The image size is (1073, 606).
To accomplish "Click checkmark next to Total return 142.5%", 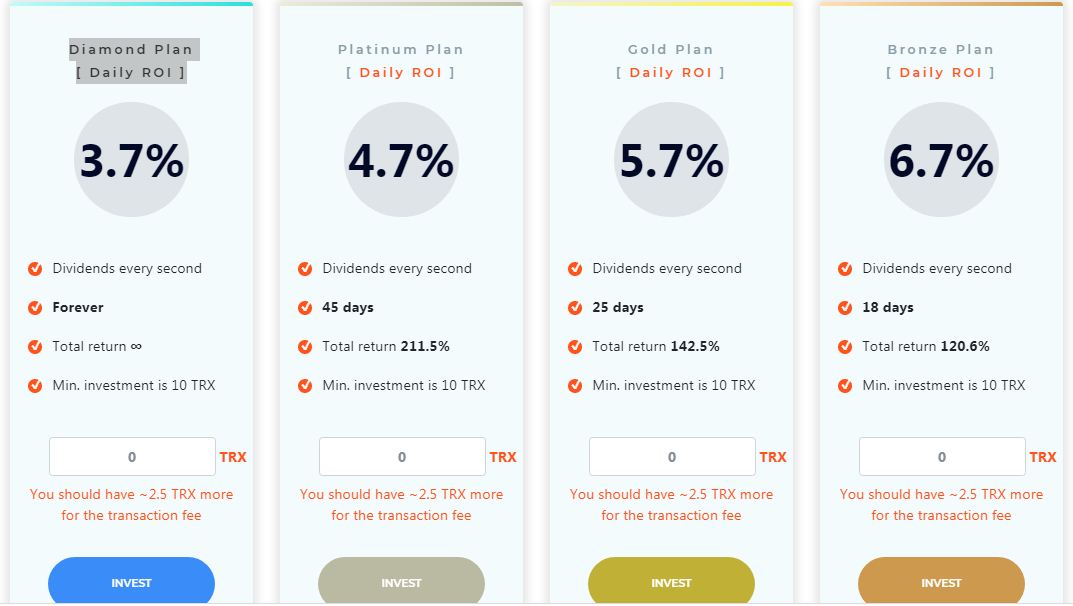I will click(x=575, y=347).
